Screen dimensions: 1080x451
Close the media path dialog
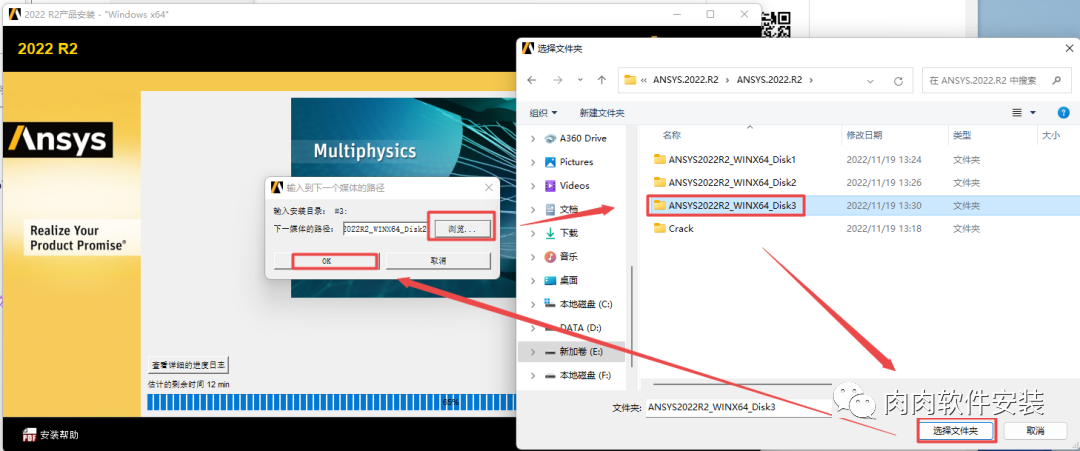488,187
